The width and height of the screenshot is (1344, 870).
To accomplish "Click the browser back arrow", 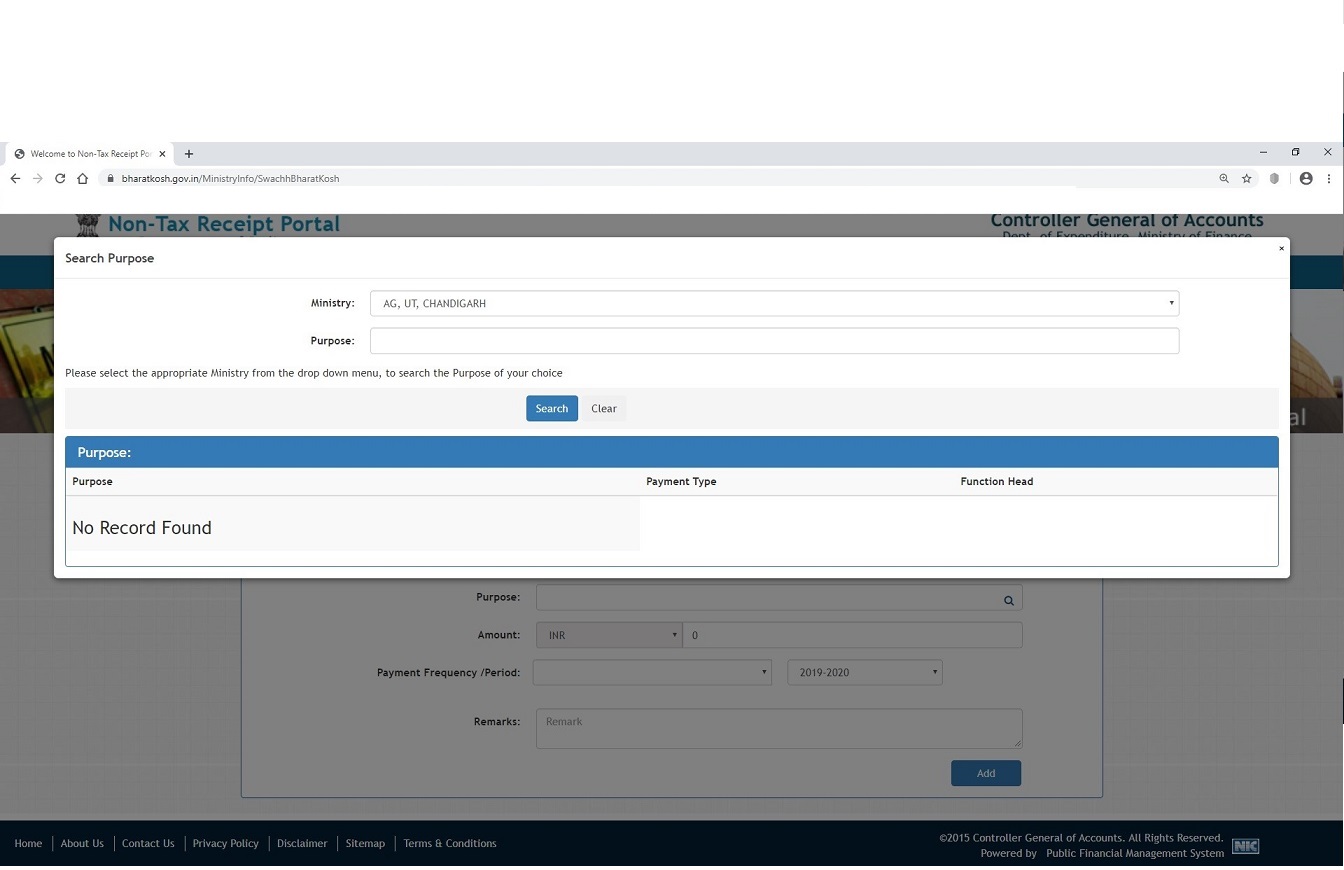I will tap(15, 178).
